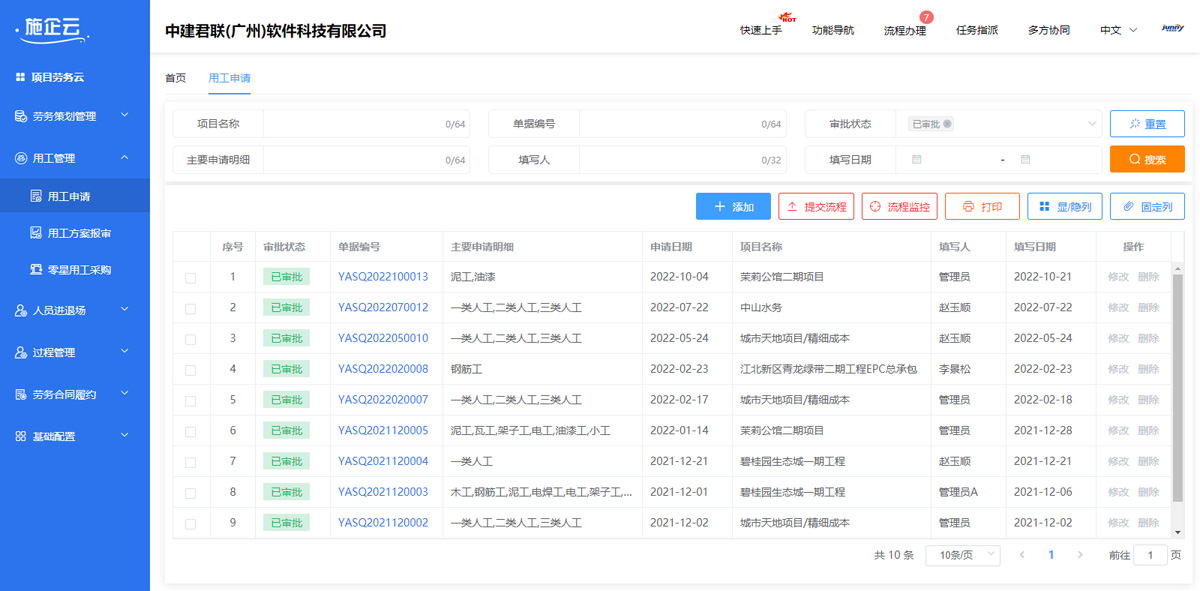Click the orange 搜索 button
Viewport: 1200px width, 591px height.
(x=1147, y=159)
